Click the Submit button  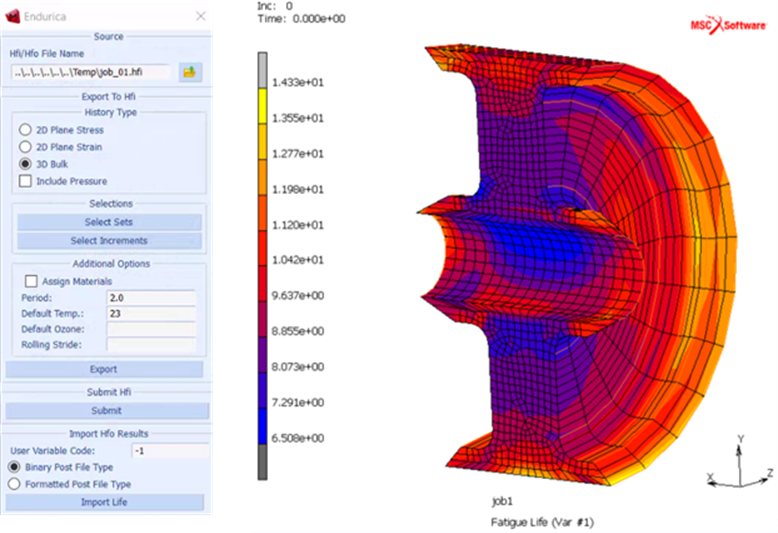(107, 410)
